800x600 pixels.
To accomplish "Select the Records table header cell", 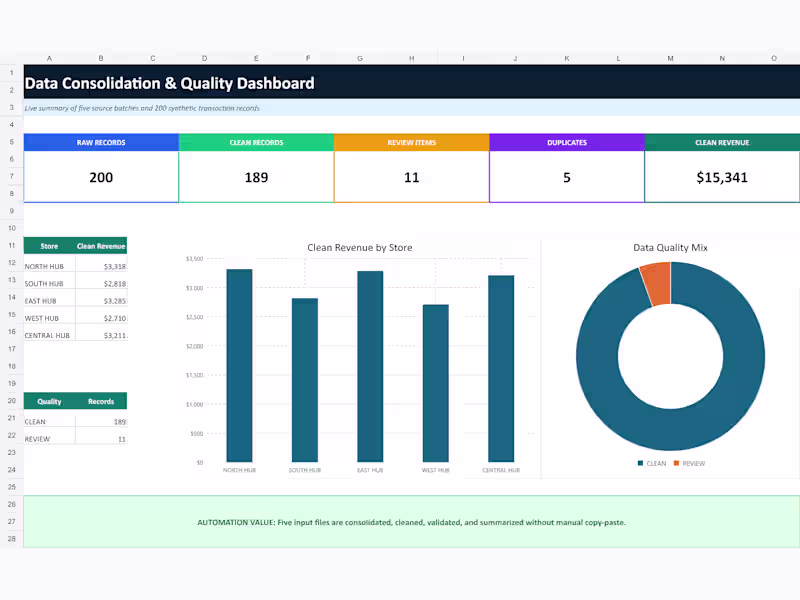I will [101, 401].
